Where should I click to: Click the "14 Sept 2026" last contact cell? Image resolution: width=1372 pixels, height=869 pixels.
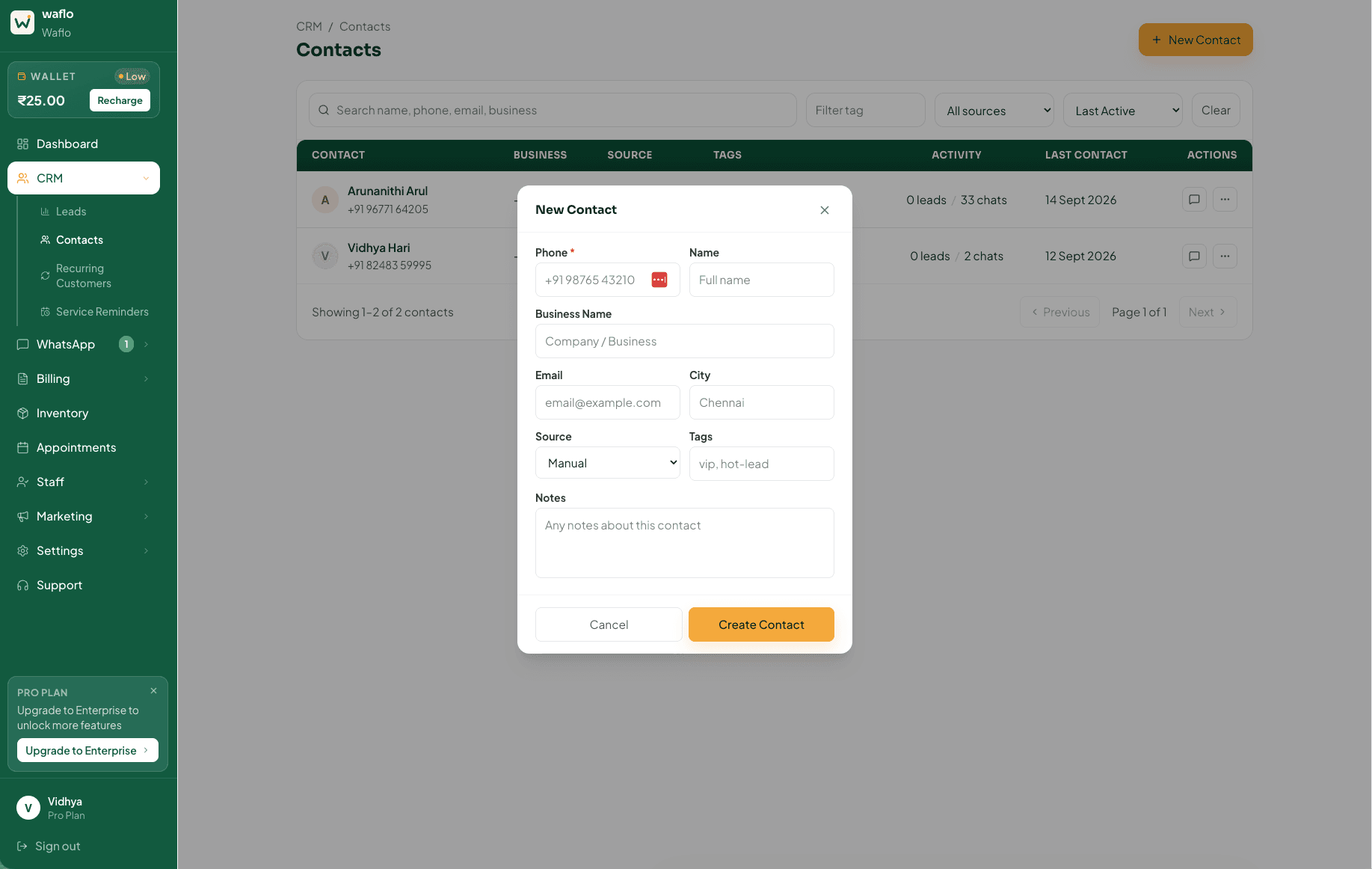1080,200
